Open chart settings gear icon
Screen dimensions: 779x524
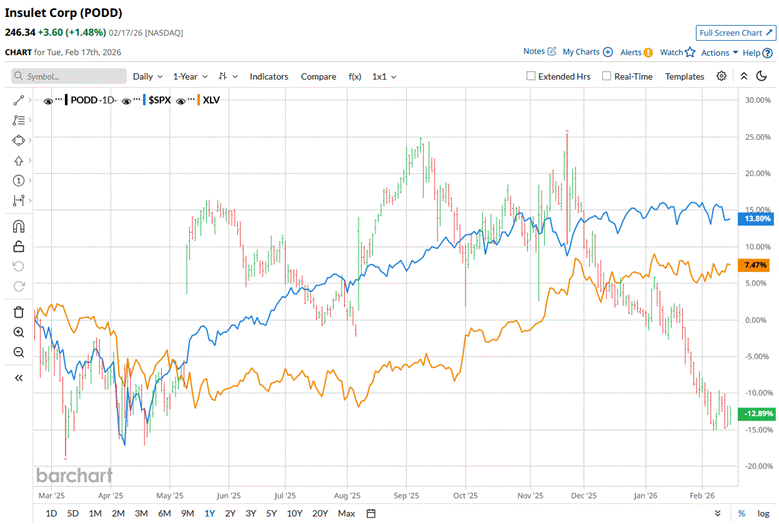click(x=721, y=76)
